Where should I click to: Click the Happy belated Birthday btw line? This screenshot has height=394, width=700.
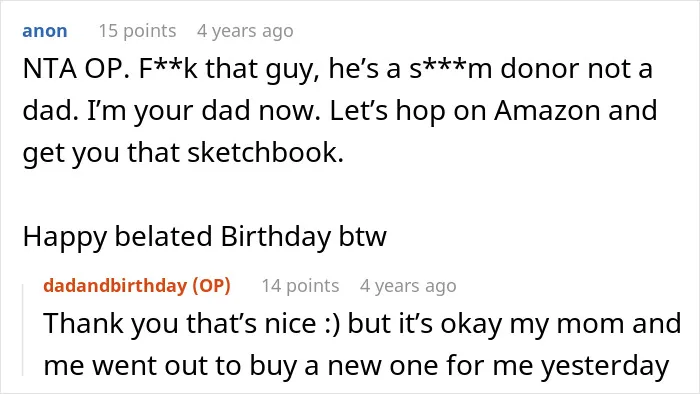tap(204, 236)
